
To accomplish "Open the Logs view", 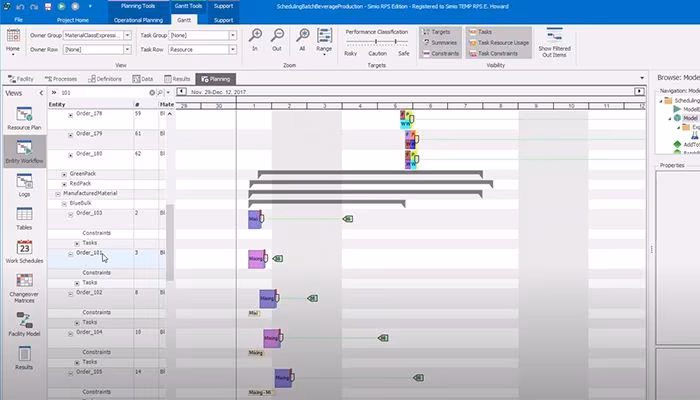I will (24, 184).
